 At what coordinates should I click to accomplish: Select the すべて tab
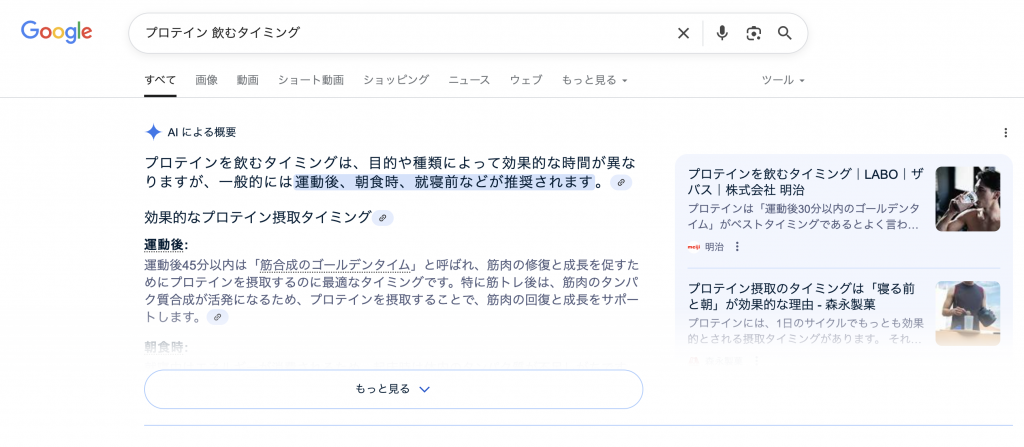tap(160, 80)
